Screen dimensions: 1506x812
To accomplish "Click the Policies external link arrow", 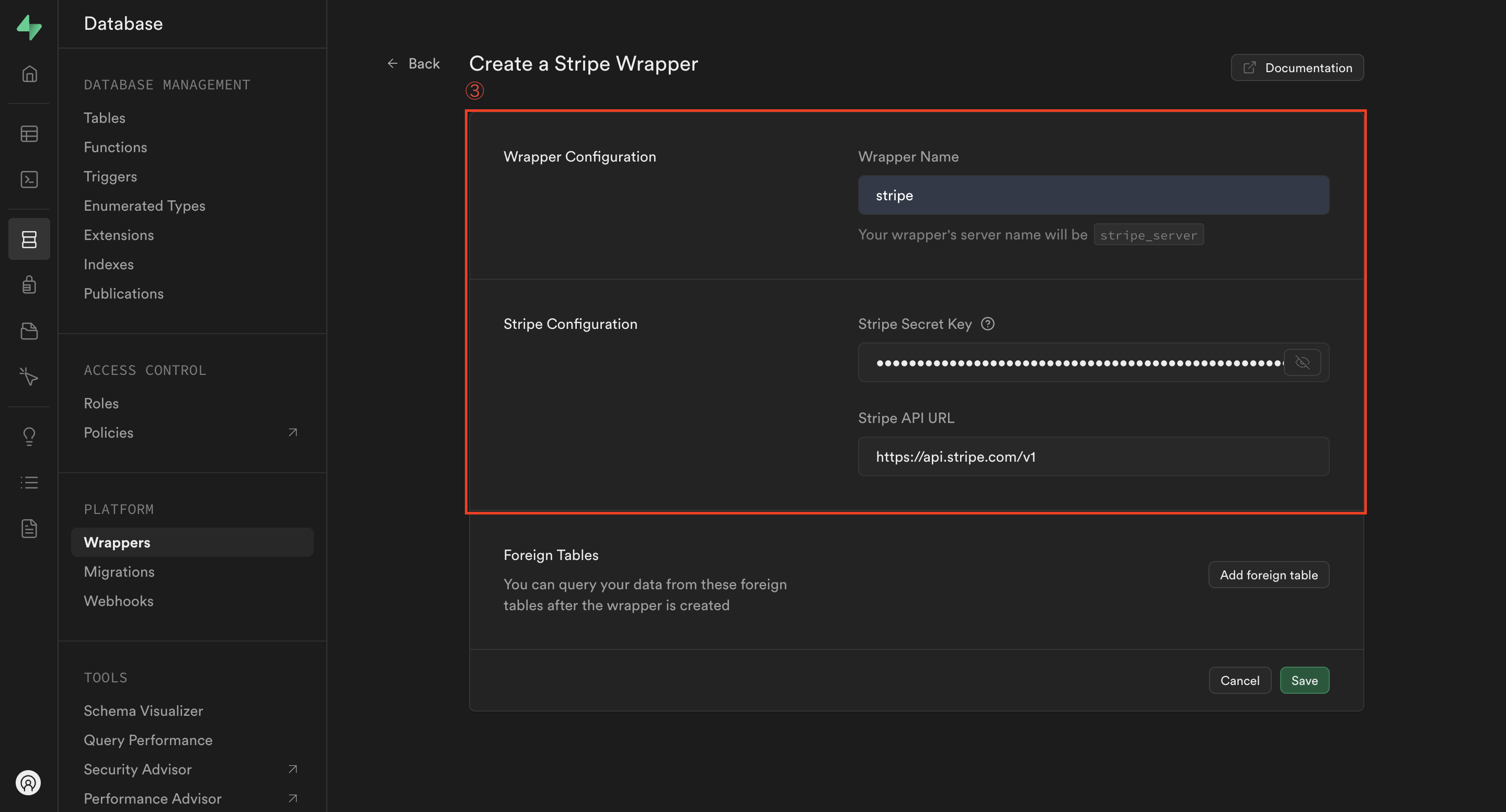I will point(293,432).
